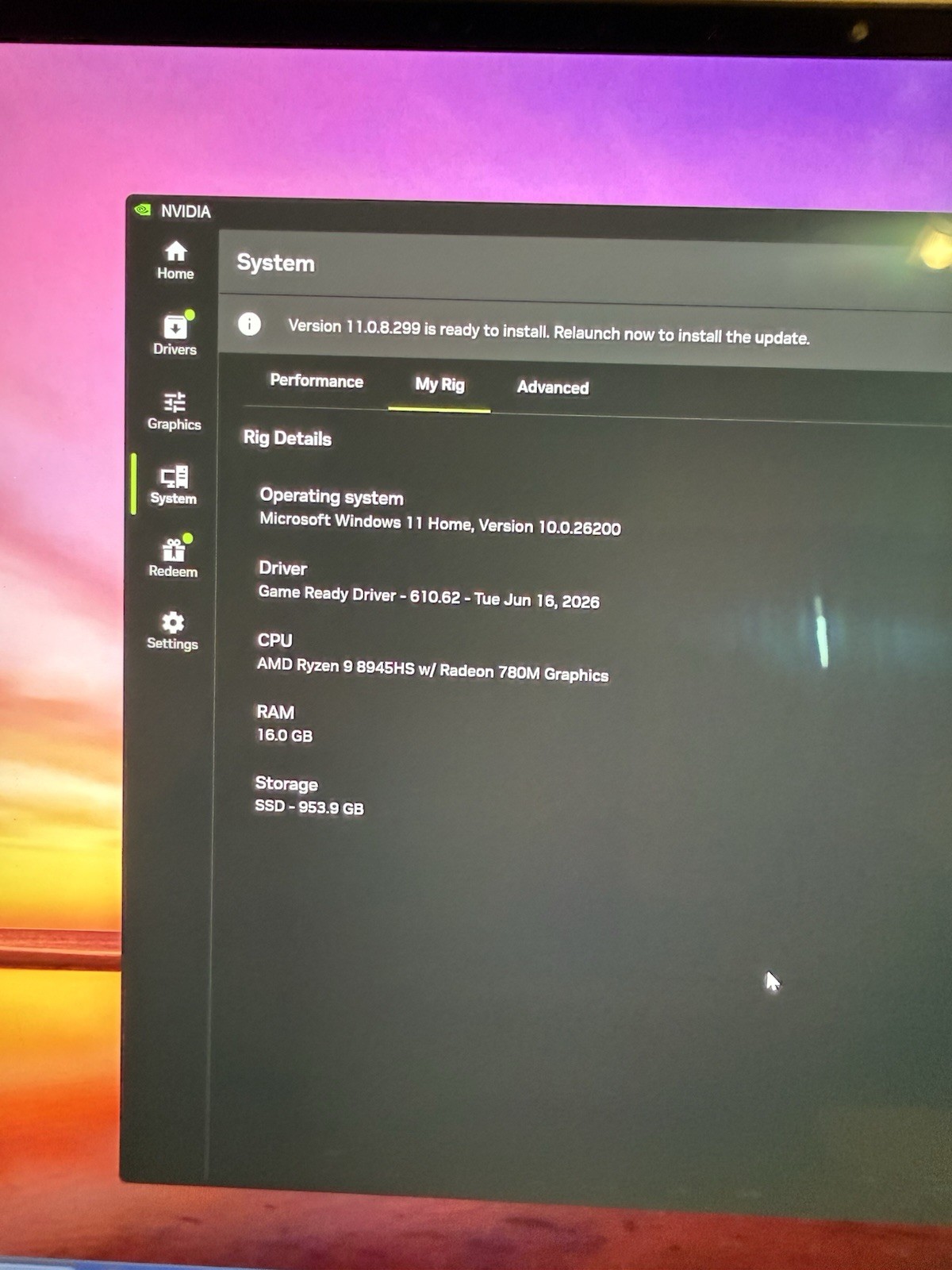The image size is (952, 1270).
Task: Click the System page heading
Action: (x=275, y=263)
